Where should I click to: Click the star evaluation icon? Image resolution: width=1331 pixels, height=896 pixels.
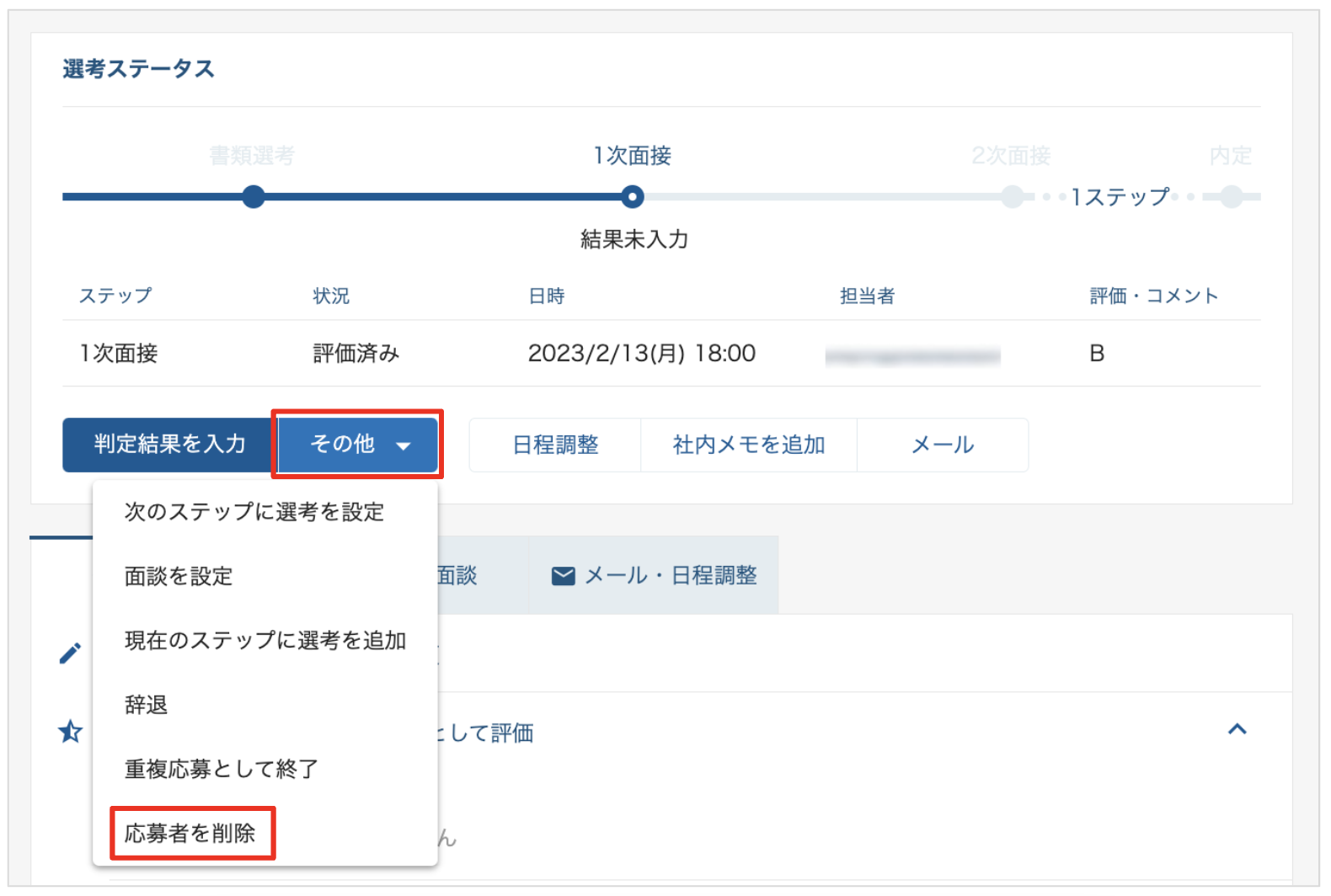pyautogui.click(x=70, y=731)
